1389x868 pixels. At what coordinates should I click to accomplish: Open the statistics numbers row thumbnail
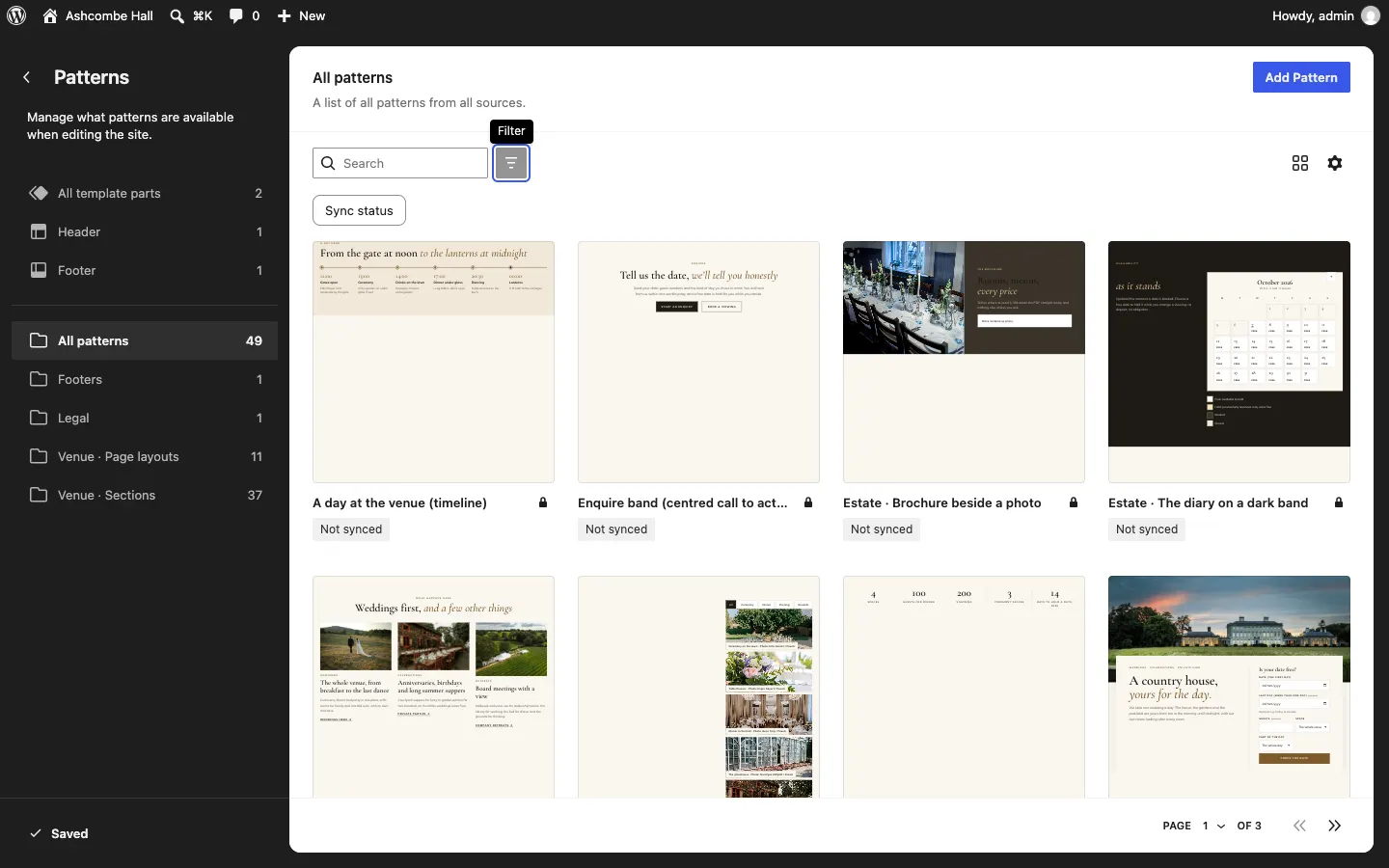(964, 687)
